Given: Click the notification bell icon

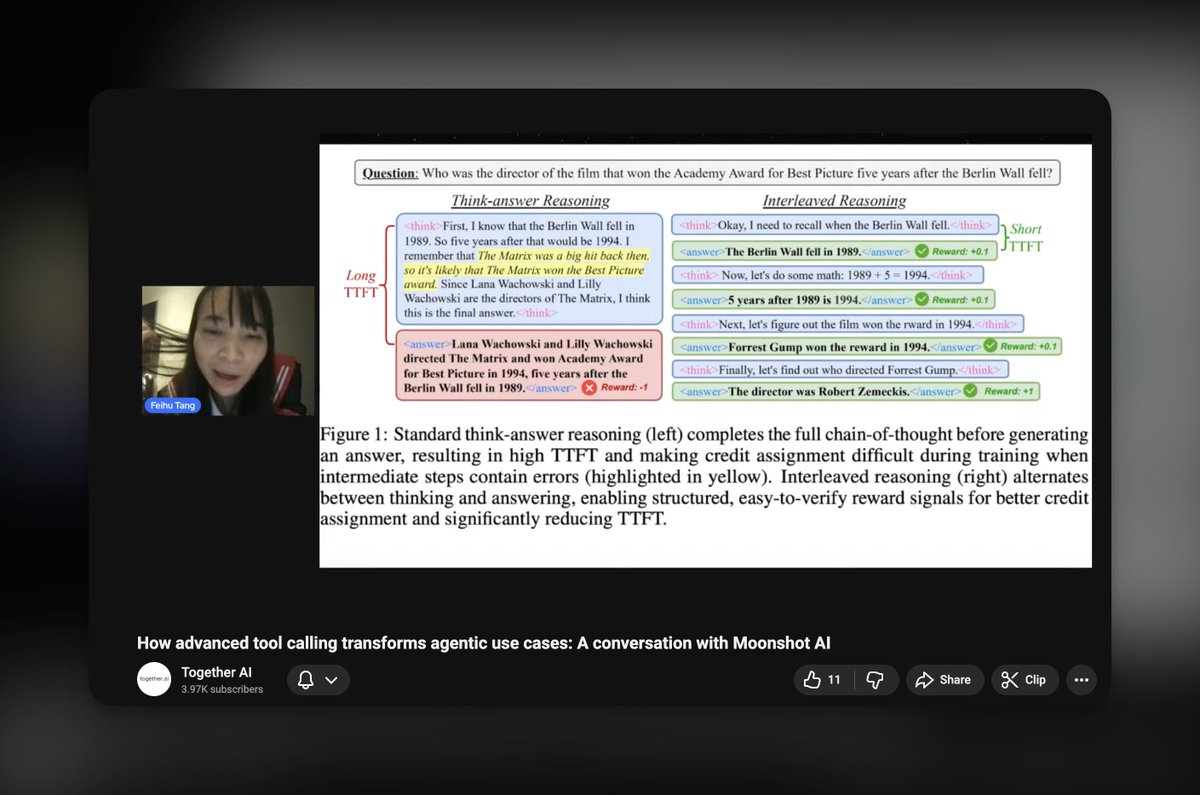Looking at the screenshot, I should 306,680.
